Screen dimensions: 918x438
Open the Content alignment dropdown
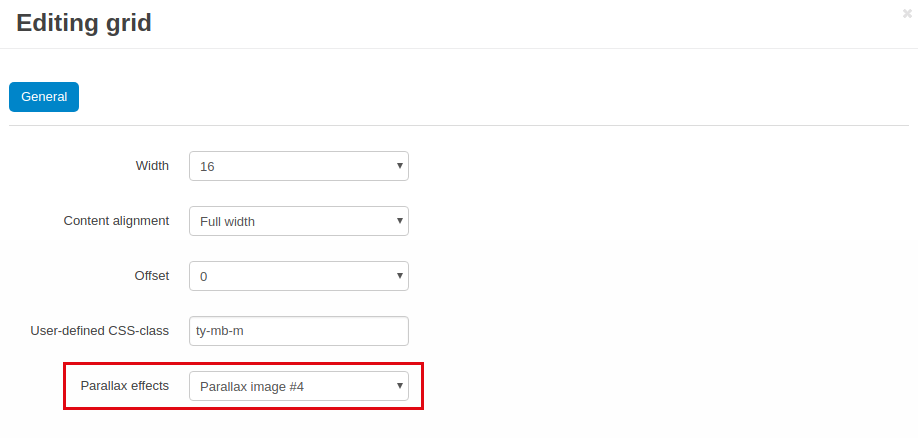(x=299, y=221)
